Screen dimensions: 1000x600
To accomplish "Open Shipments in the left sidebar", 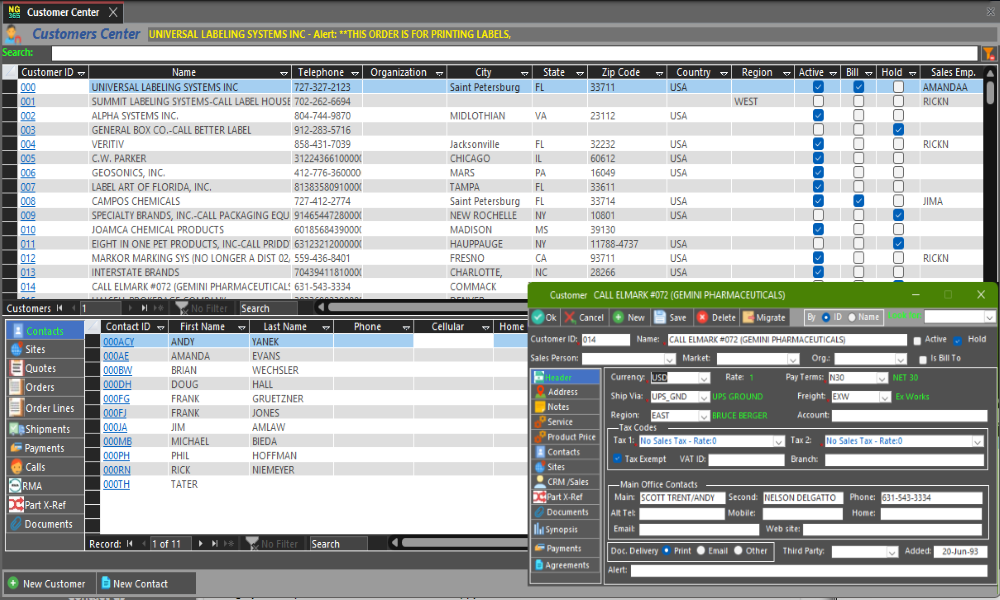I will tap(45, 429).
